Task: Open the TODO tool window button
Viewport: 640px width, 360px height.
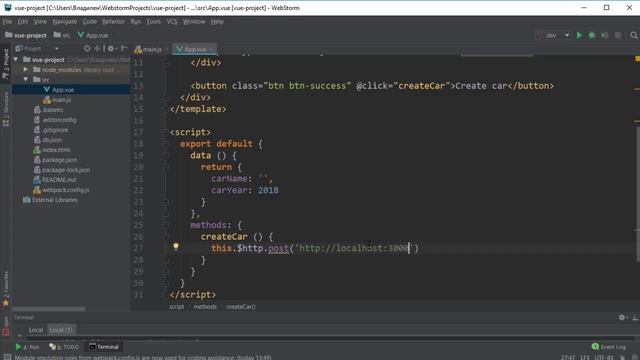Action: click(x=64, y=347)
